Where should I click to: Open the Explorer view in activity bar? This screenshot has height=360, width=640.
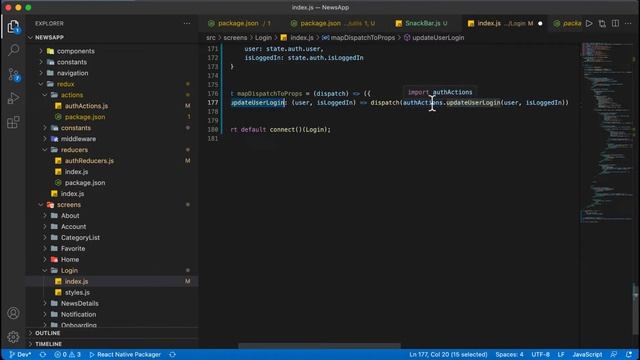tap(13, 27)
